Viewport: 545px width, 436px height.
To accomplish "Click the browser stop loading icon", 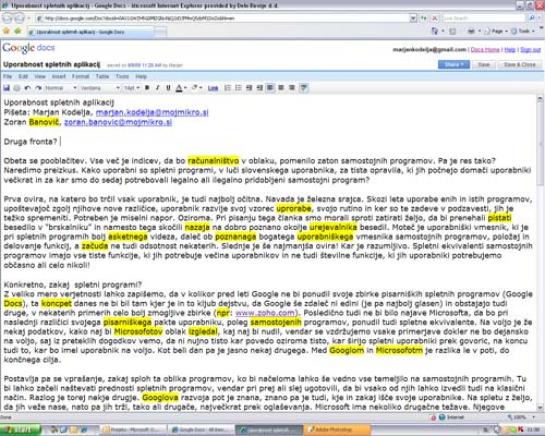I will click(434, 18).
